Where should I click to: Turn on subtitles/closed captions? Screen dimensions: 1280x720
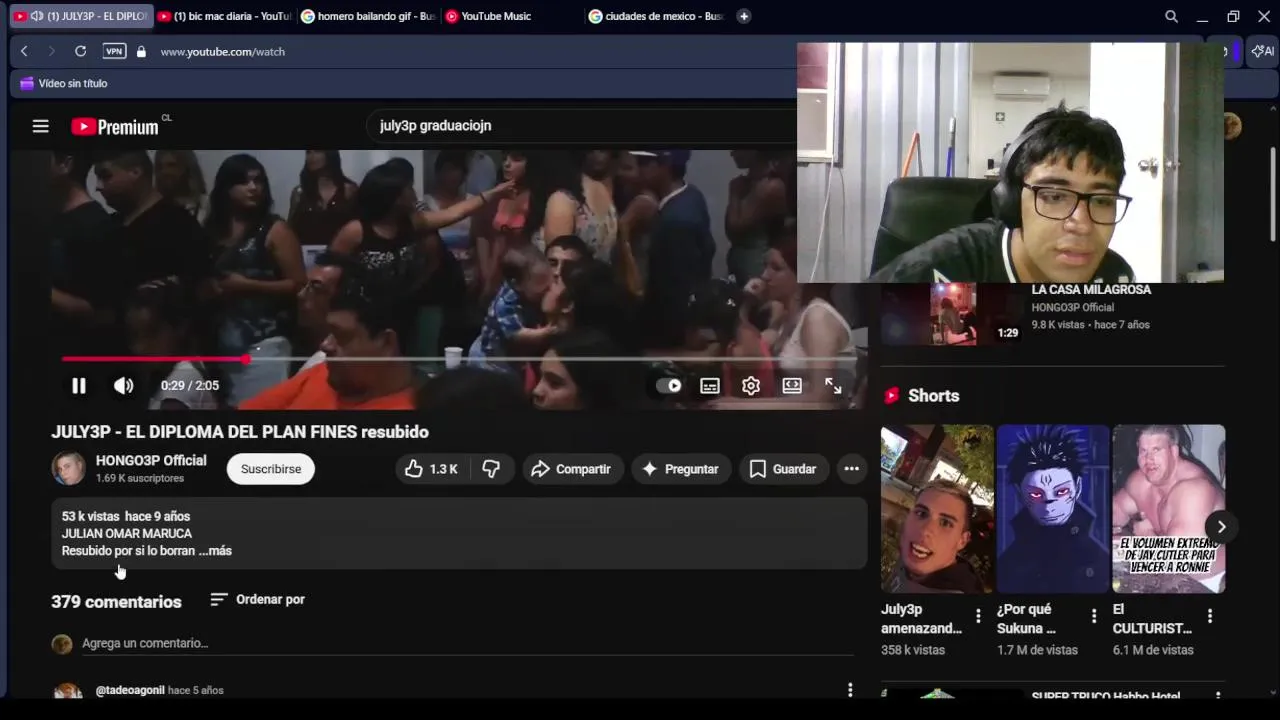[710, 386]
